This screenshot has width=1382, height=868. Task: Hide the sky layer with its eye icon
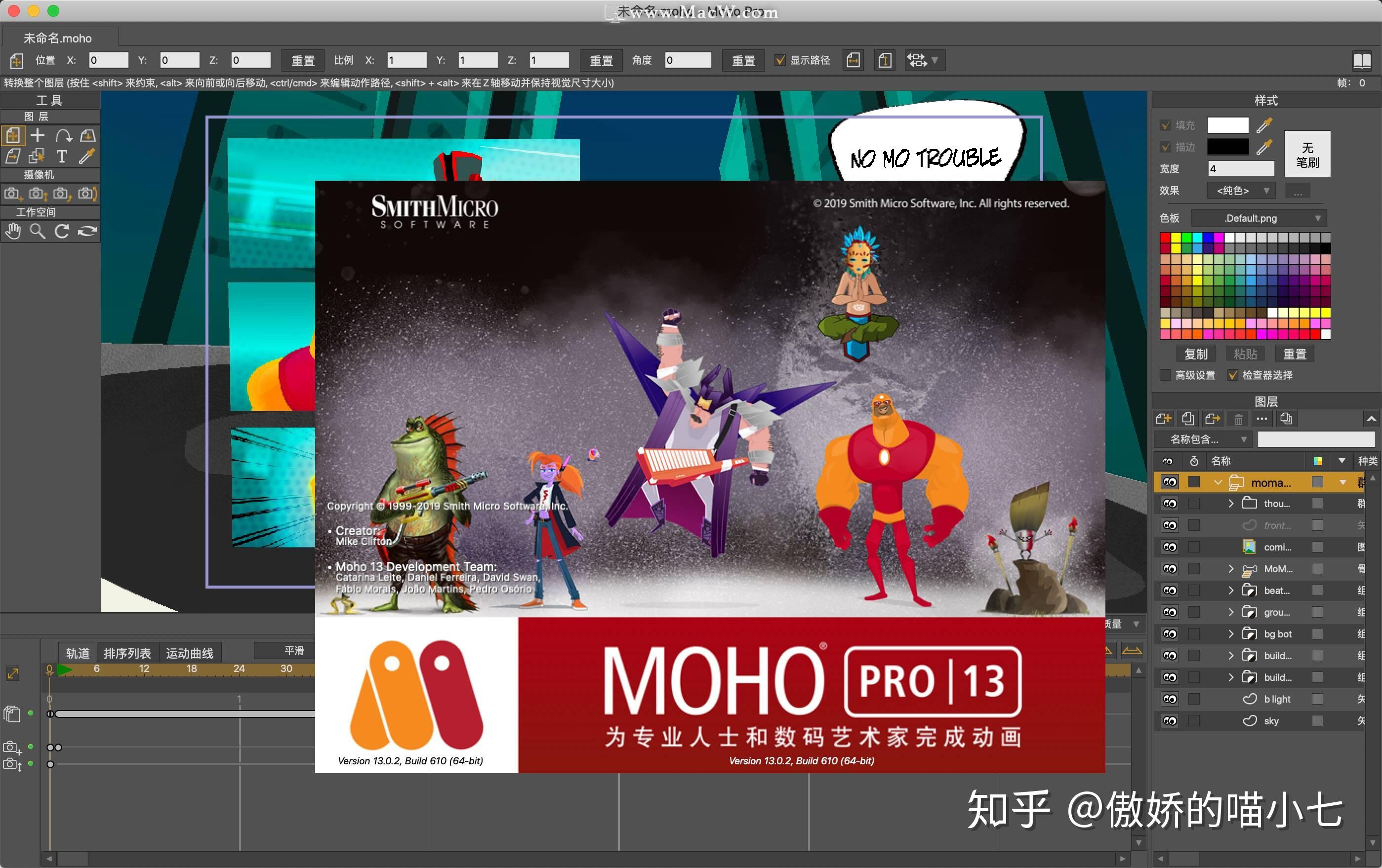click(x=1170, y=721)
